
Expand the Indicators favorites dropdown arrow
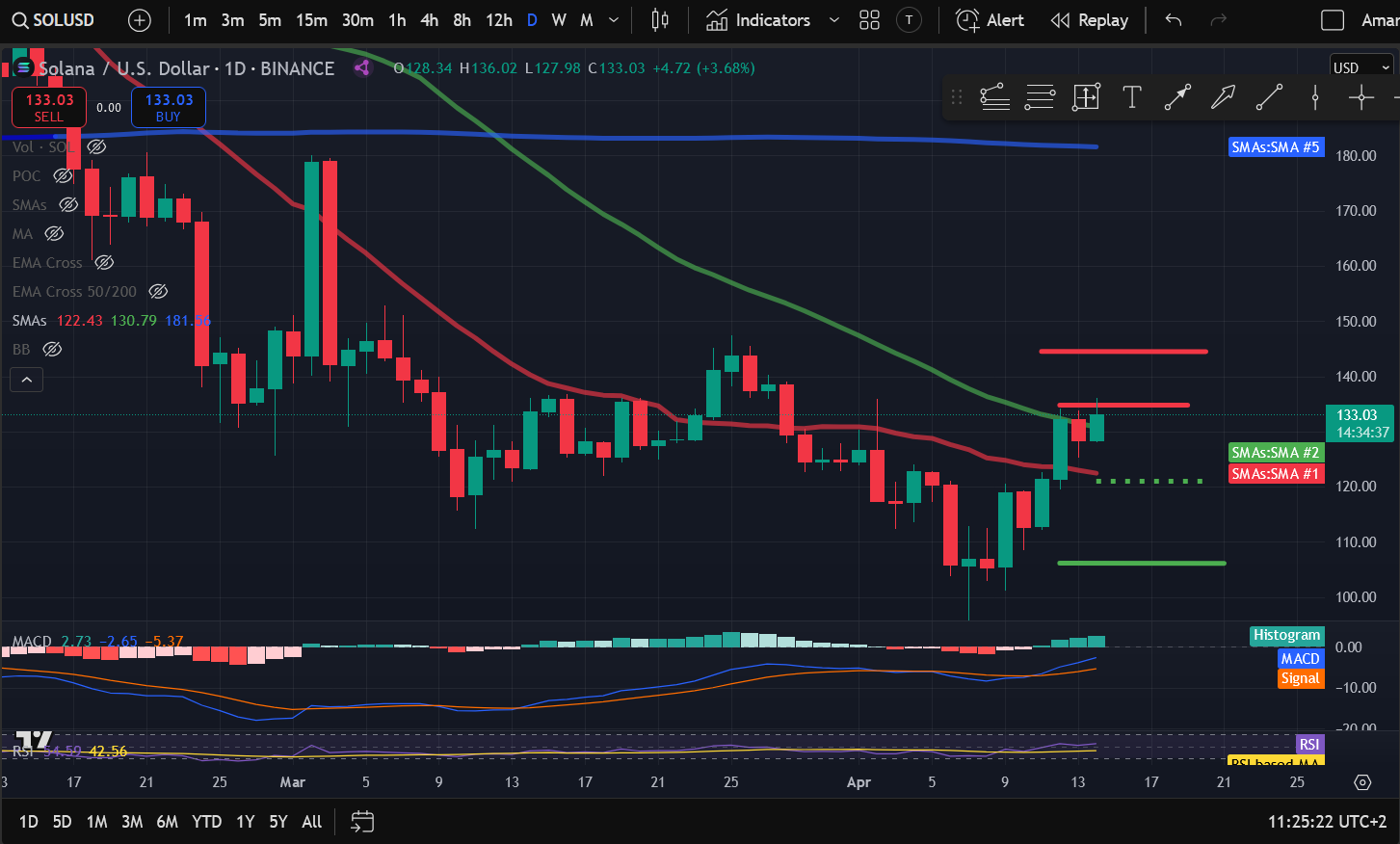click(834, 20)
